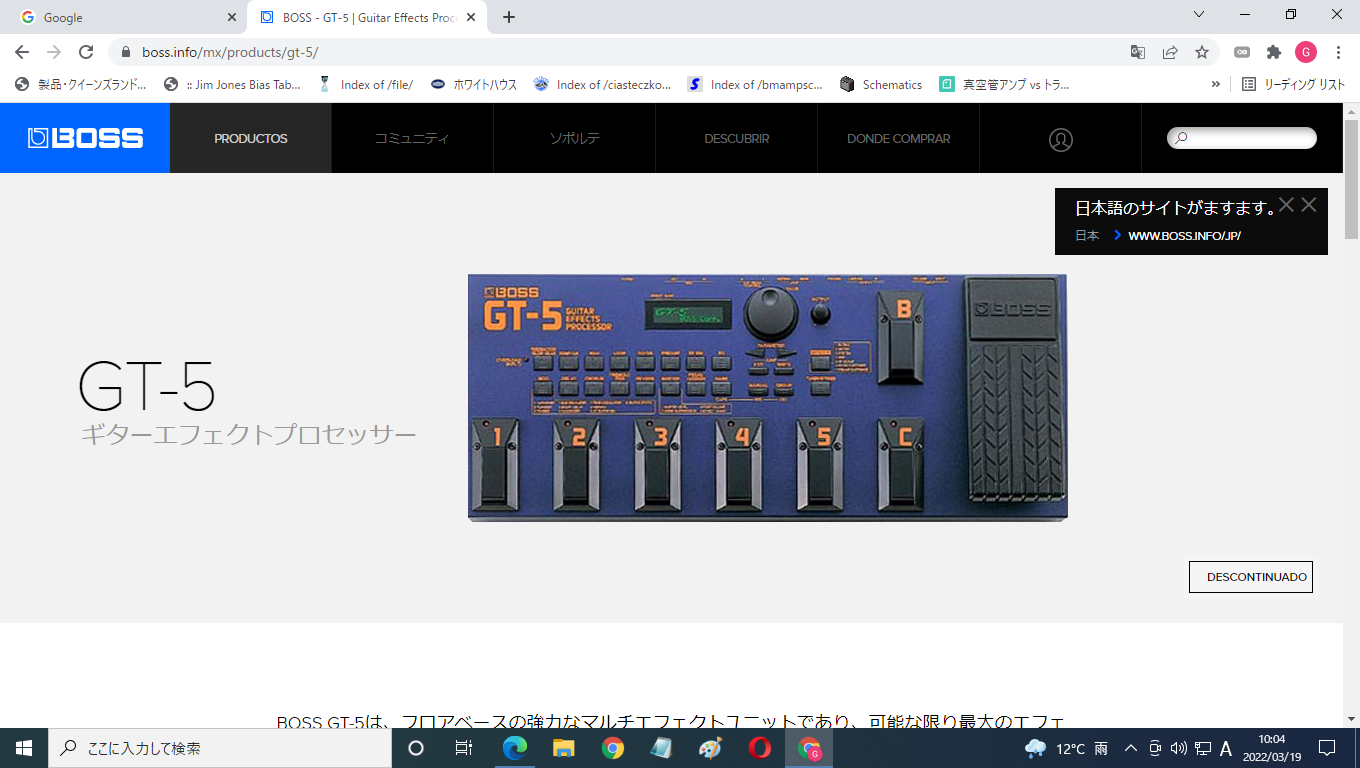Screen dimensions: 1360x768
Task: Go back to the previous page
Action: click(x=22, y=52)
